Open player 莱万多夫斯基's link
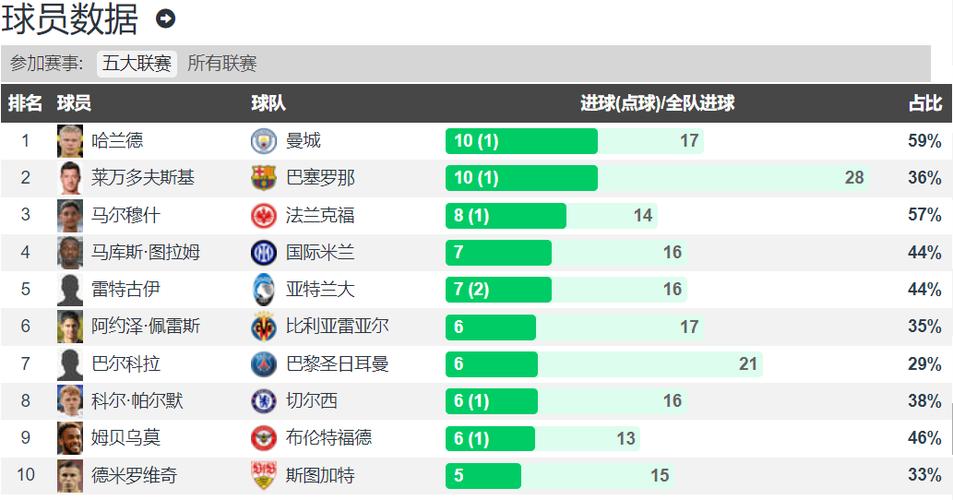 [143, 178]
